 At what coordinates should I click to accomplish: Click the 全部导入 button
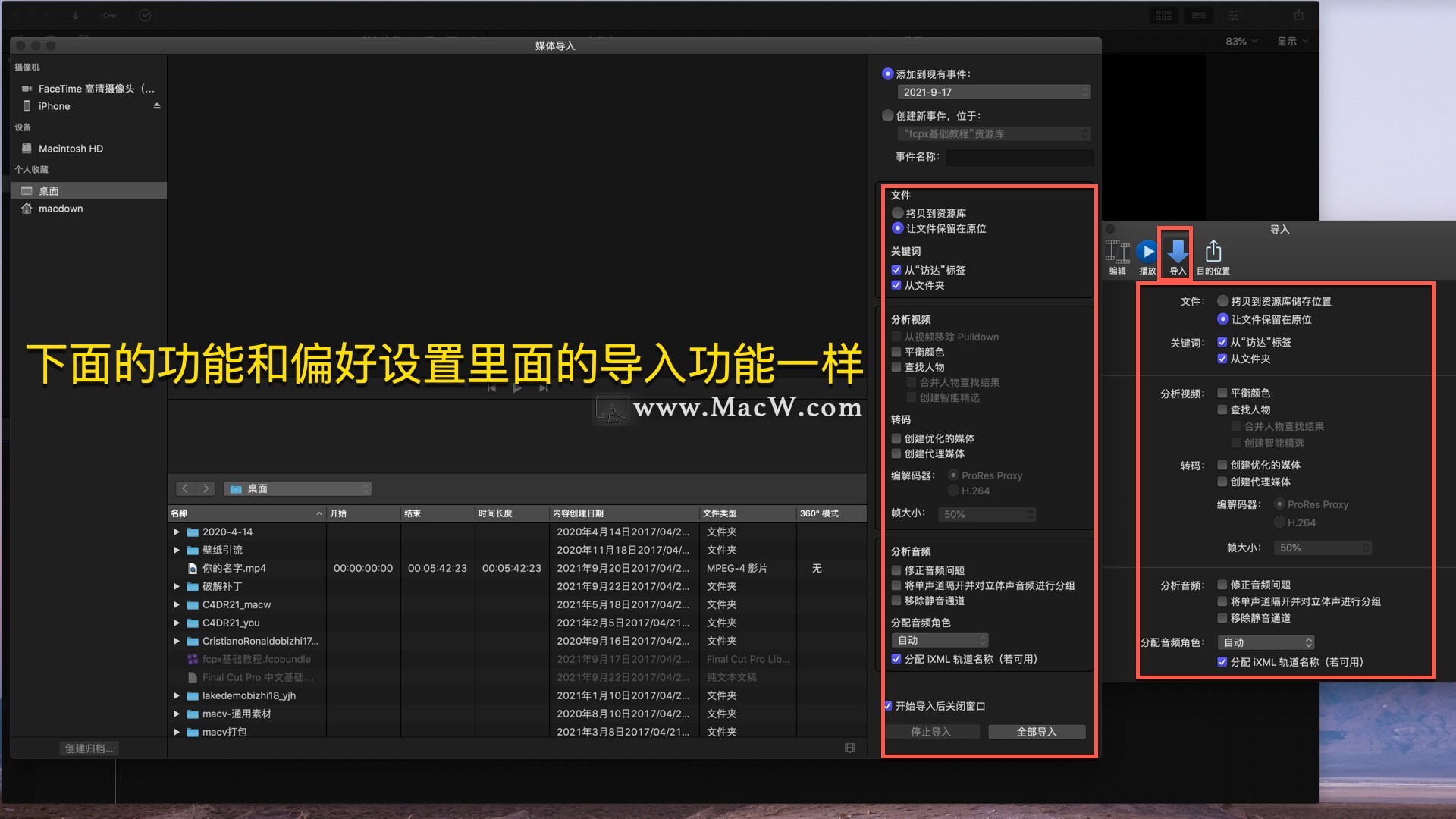coord(1036,732)
